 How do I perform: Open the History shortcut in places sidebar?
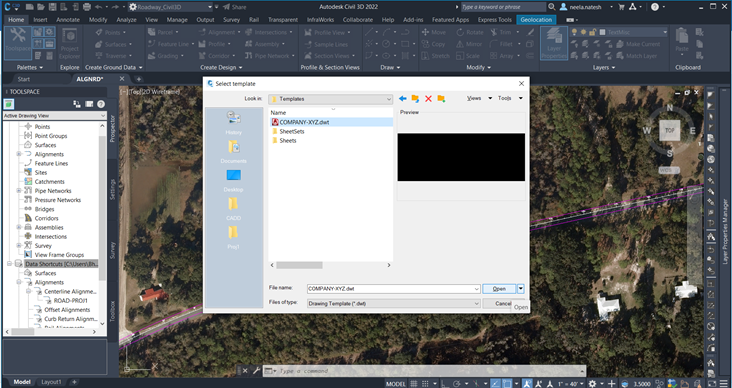(233, 123)
